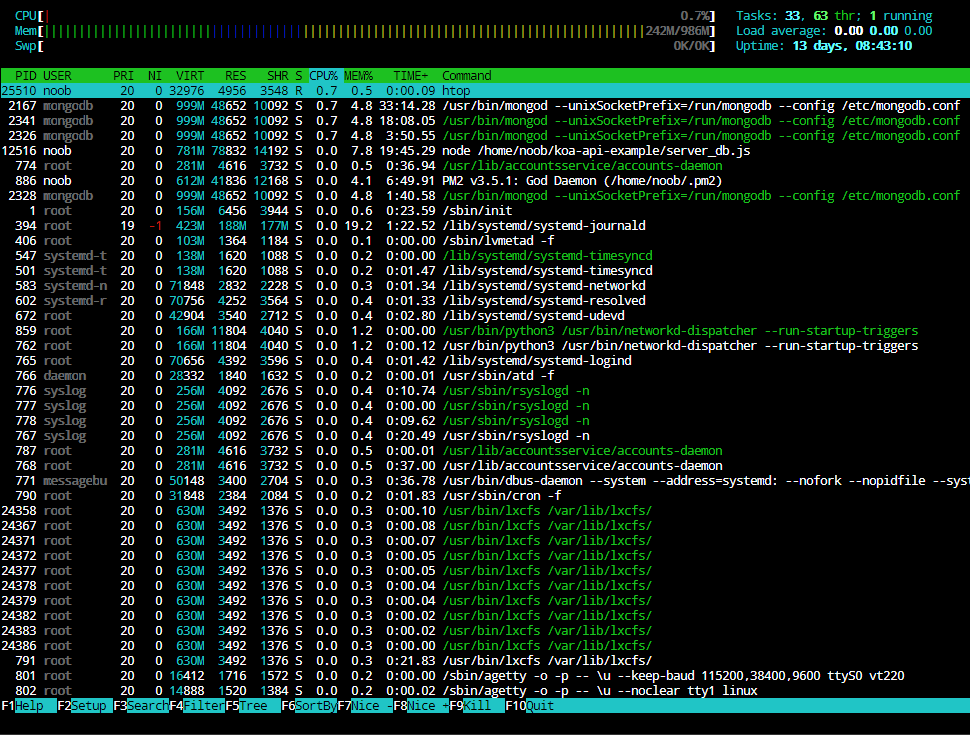The width and height of the screenshot is (970, 735).
Task: Select the systemd-udevd process row
Action: coord(485,316)
